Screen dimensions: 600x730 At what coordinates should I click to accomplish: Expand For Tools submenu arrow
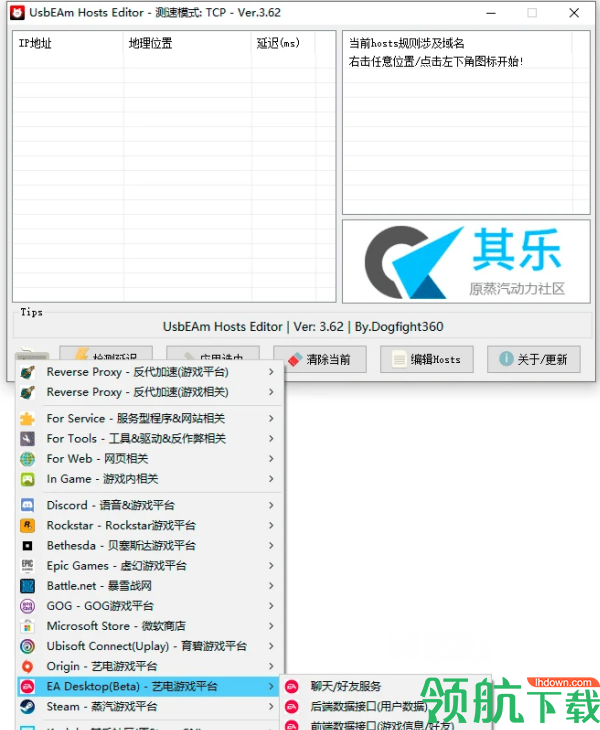tap(271, 439)
